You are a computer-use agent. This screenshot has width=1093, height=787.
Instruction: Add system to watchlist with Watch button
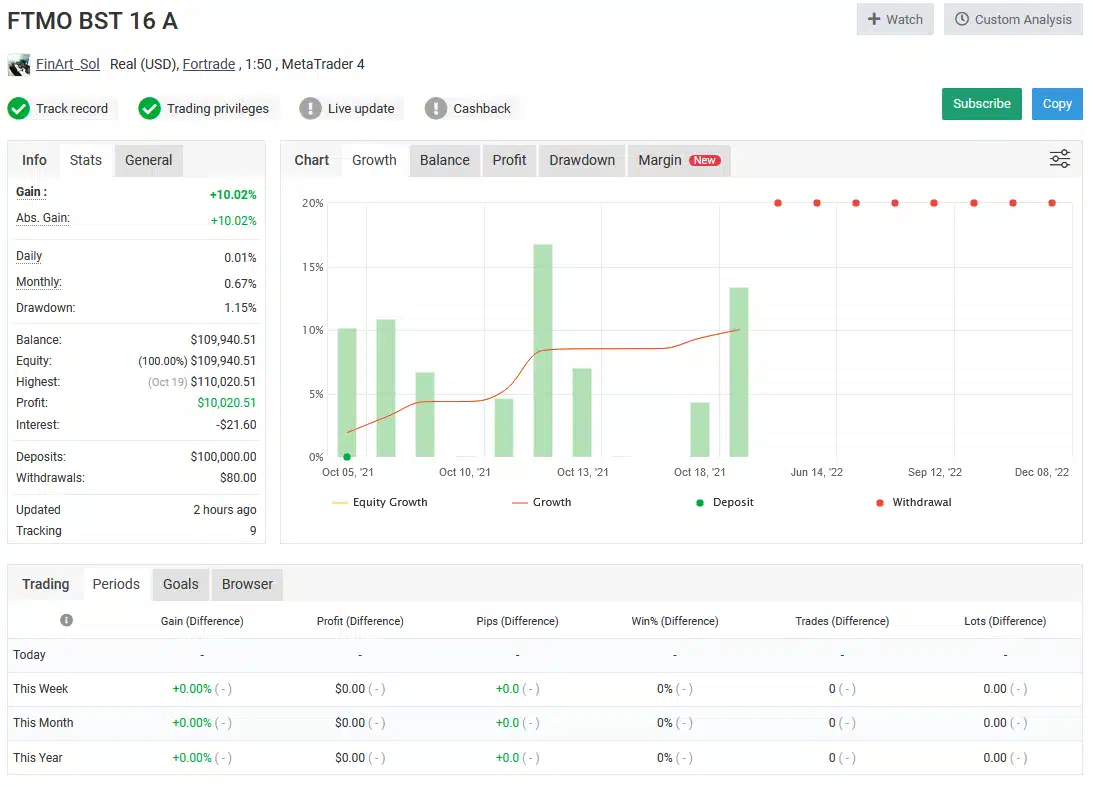[x=894, y=20]
